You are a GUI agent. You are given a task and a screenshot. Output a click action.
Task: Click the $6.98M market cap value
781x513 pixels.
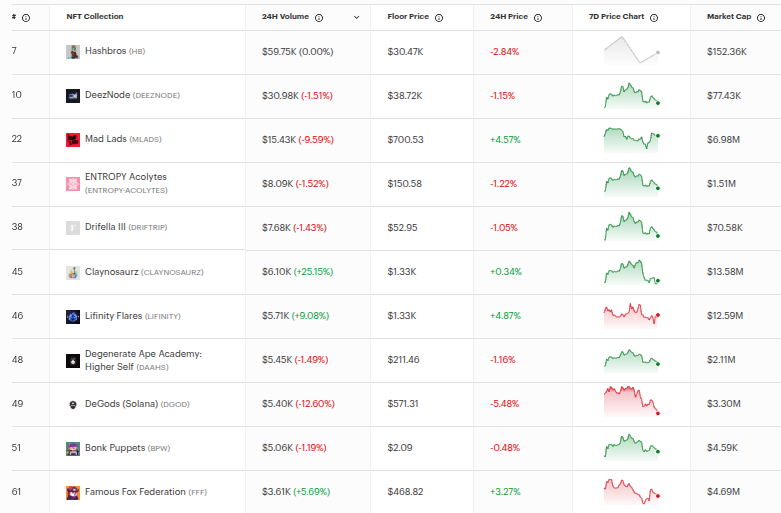tap(723, 140)
